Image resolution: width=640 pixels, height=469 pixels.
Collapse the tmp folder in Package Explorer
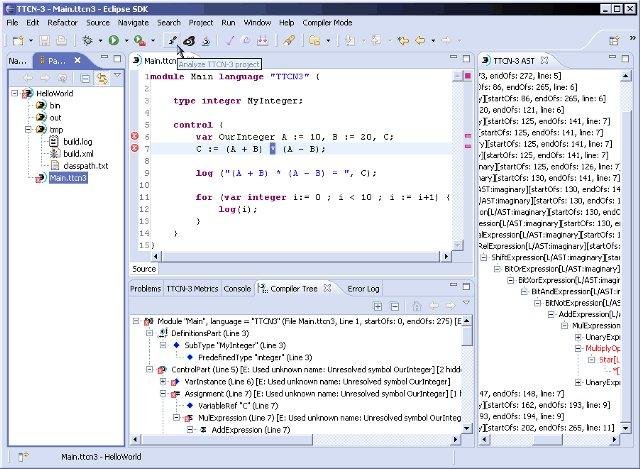coord(27,130)
